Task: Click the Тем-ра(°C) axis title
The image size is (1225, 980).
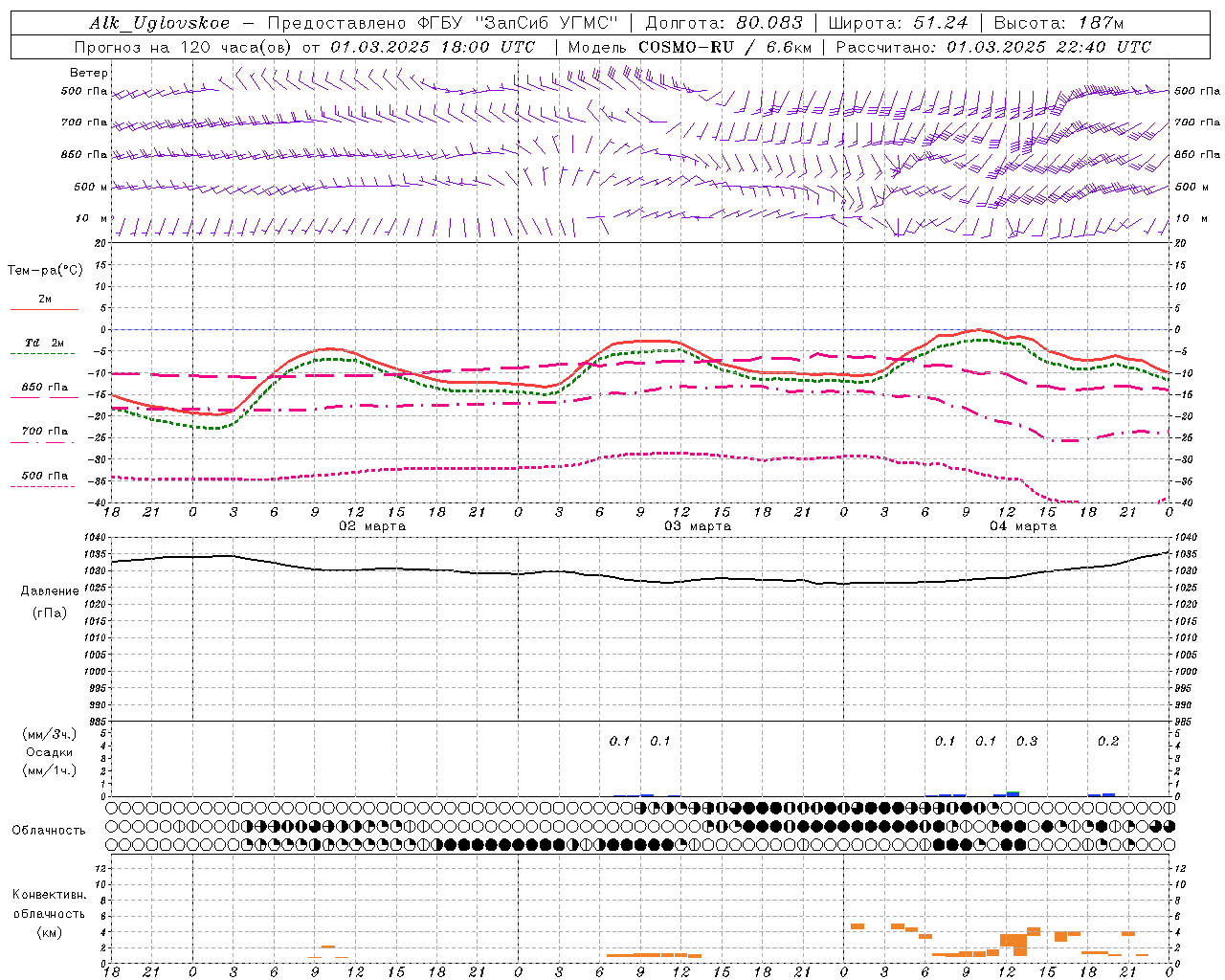Action: [x=45, y=271]
